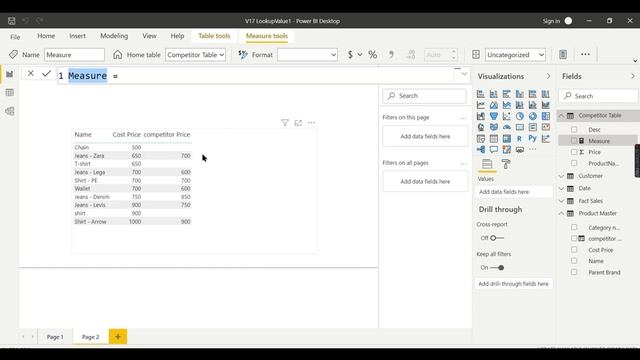
Task: Select the Python visual icon
Action: [533, 139]
